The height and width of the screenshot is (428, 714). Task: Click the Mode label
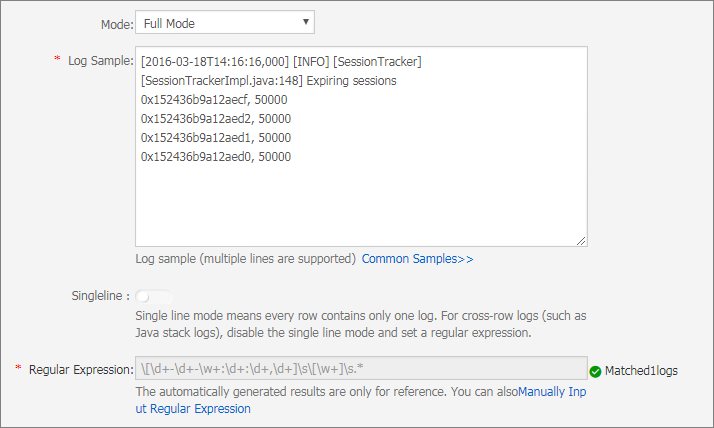tap(117, 24)
